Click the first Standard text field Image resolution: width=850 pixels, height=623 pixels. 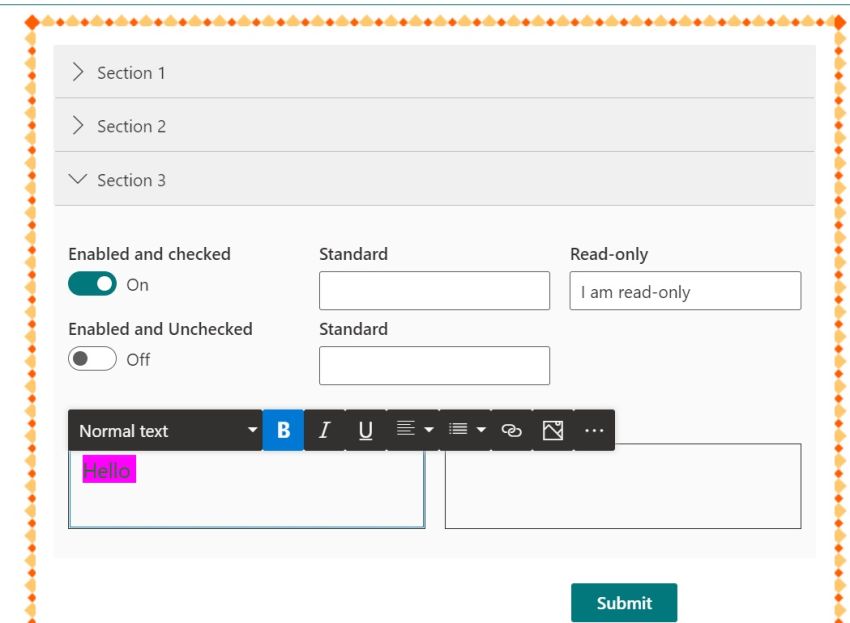(434, 290)
